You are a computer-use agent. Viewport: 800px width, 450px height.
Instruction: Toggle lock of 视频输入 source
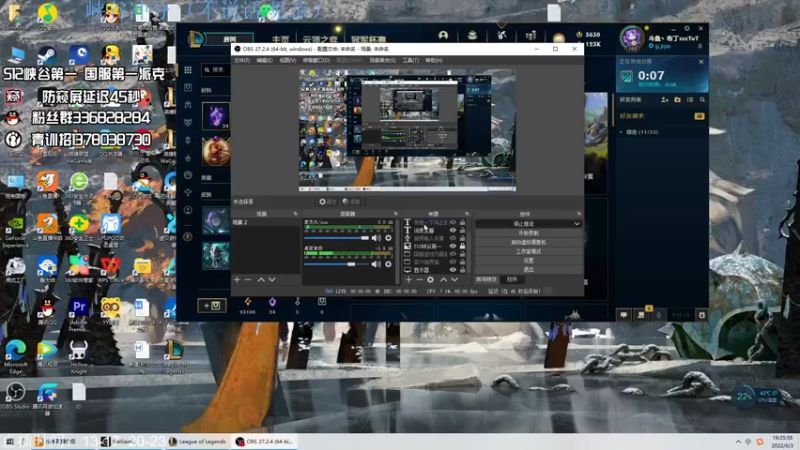(x=462, y=238)
